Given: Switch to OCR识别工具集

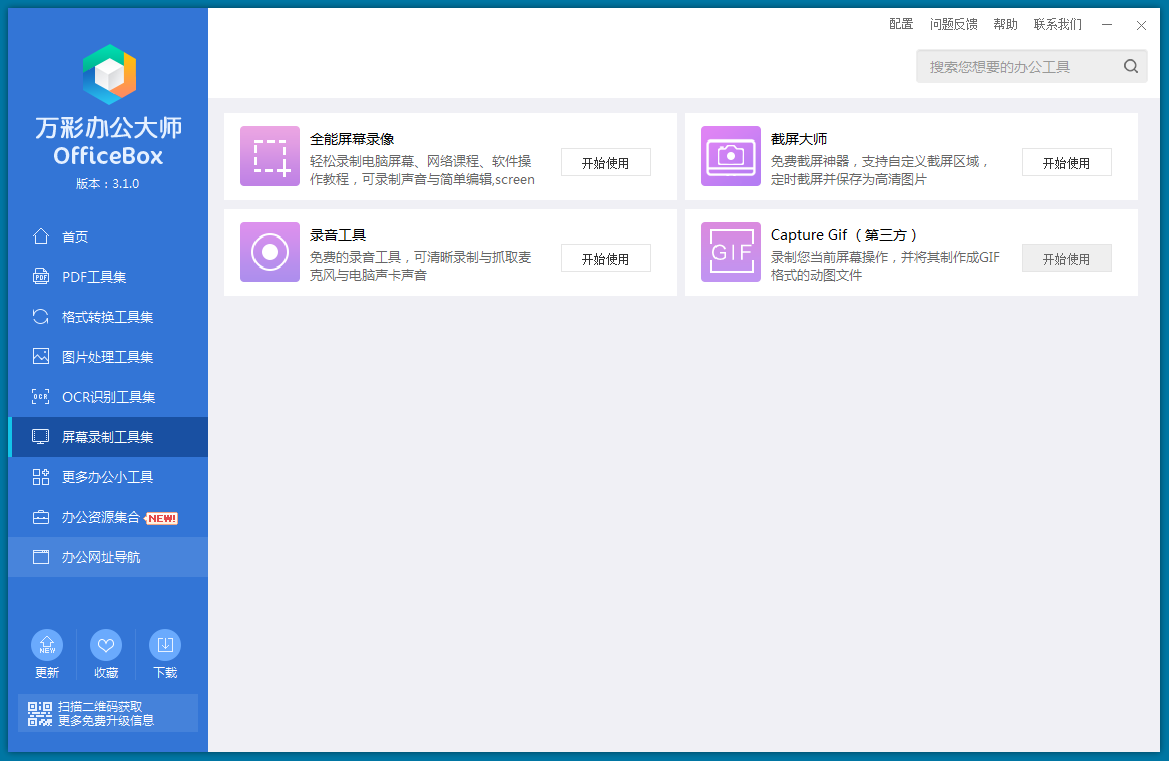Looking at the screenshot, I should pyautogui.click(x=108, y=397).
